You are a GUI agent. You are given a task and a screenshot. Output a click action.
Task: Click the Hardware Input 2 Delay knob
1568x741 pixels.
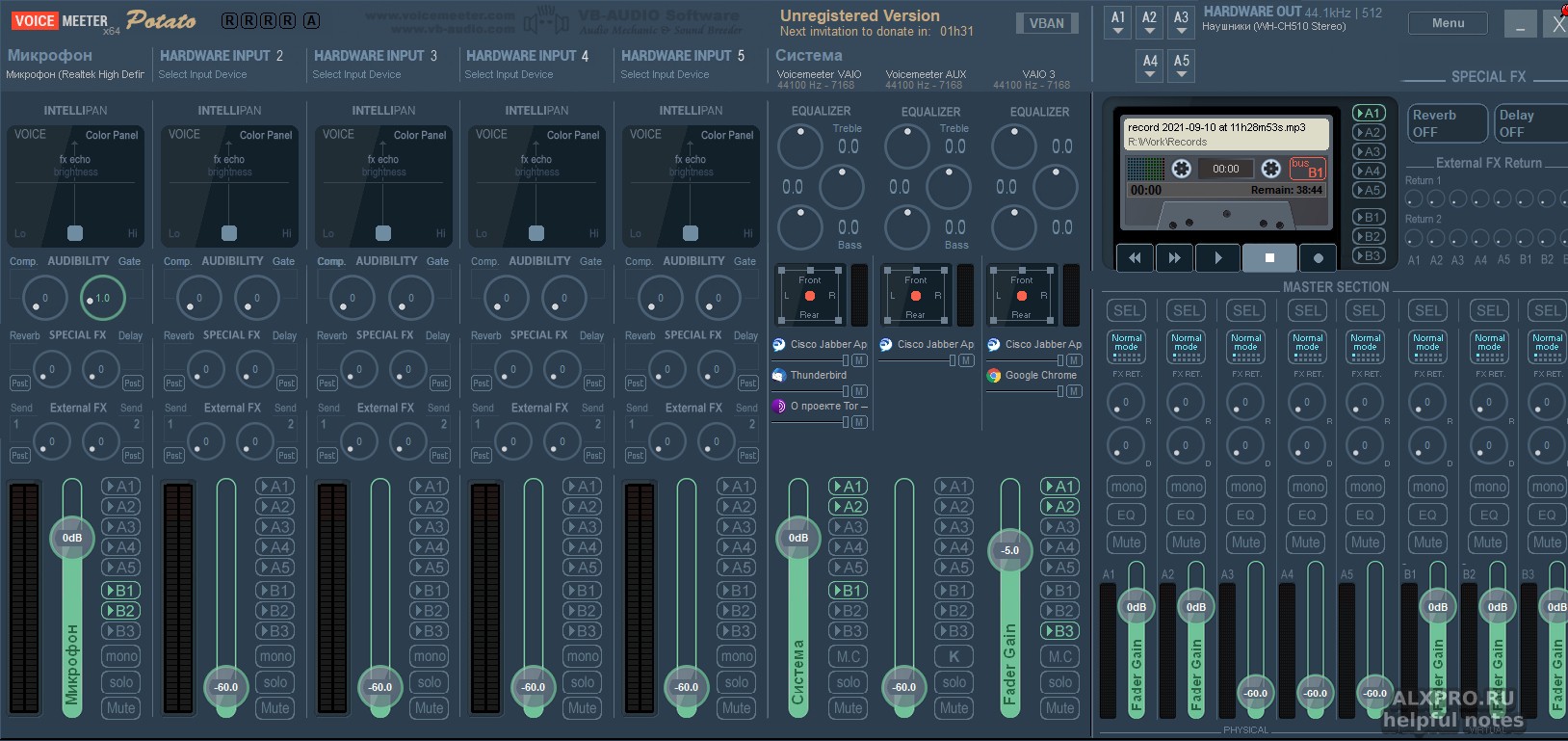click(x=254, y=369)
